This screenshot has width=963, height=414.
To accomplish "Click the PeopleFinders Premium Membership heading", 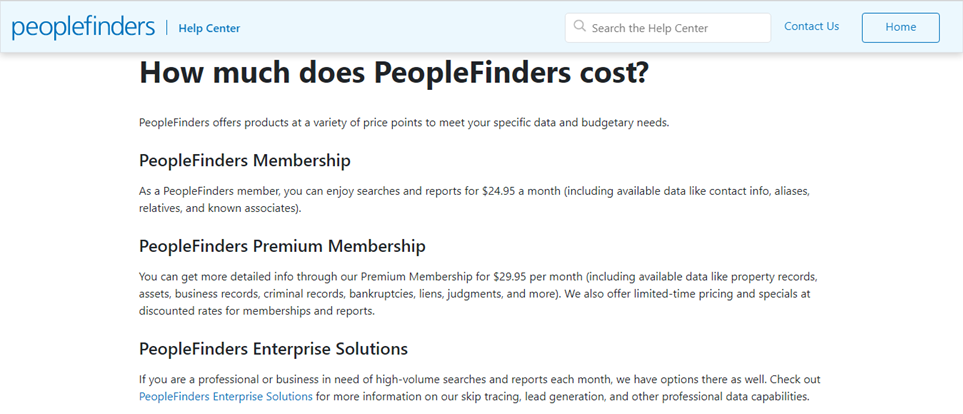I will click(x=283, y=246).
